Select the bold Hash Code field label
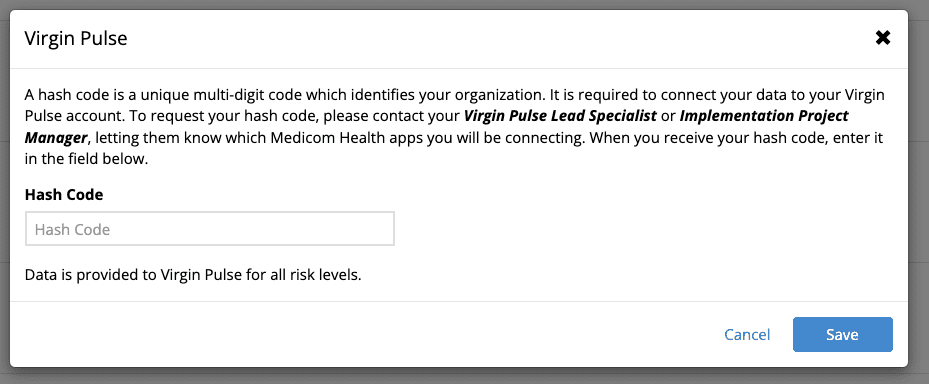The height and width of the screenshot is (384, 929). [64, 194]
